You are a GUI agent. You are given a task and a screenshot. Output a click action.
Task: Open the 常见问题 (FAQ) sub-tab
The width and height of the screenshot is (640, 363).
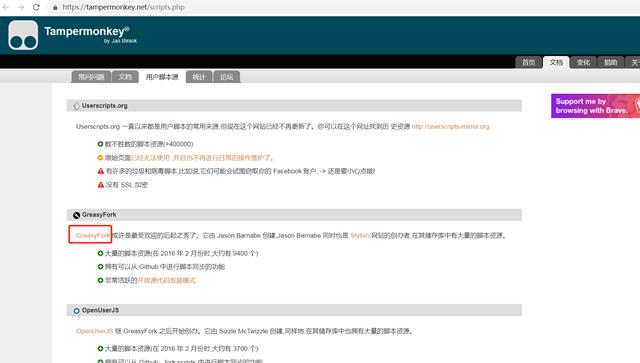91,77
